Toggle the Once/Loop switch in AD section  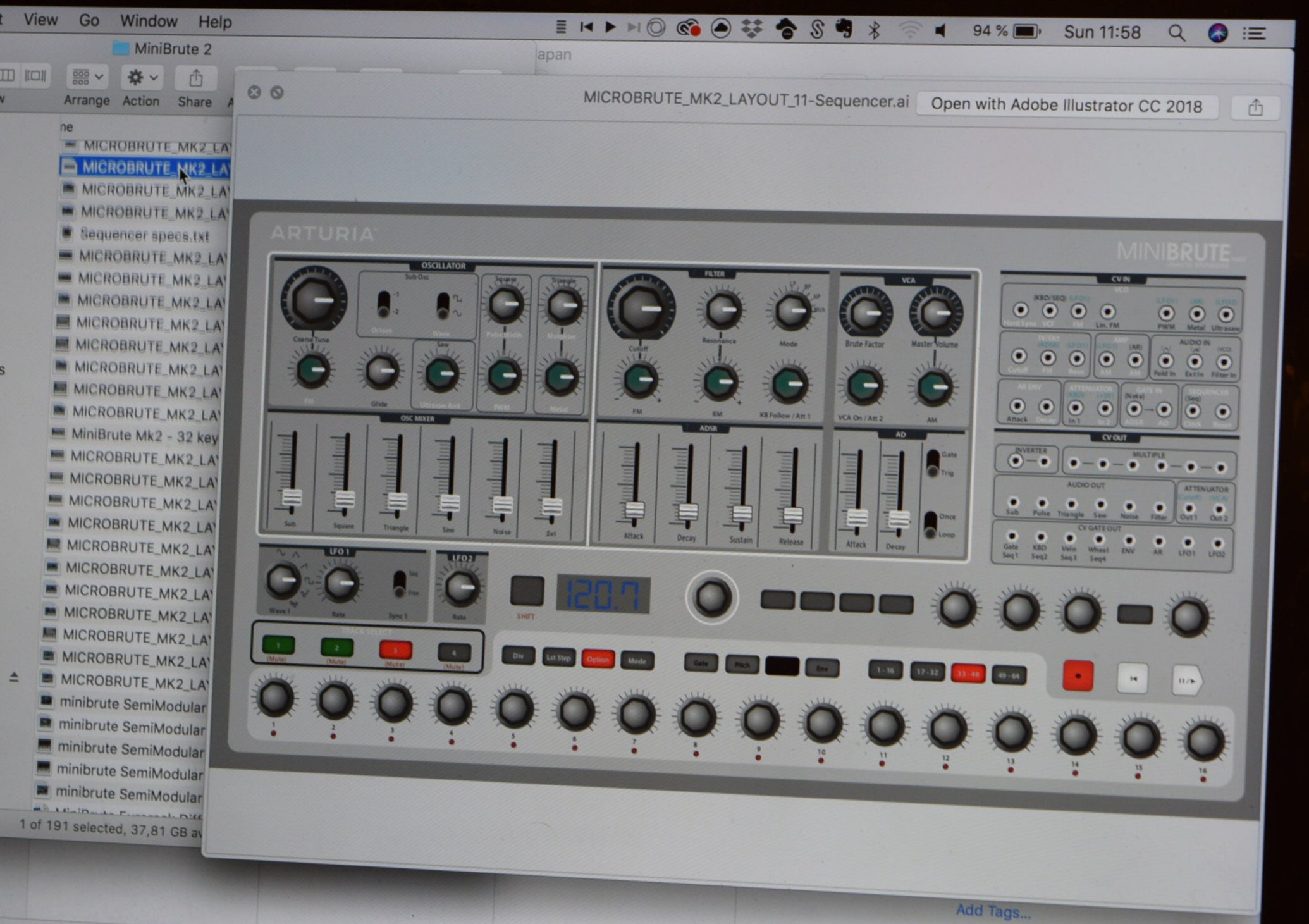tap(930, 524)
